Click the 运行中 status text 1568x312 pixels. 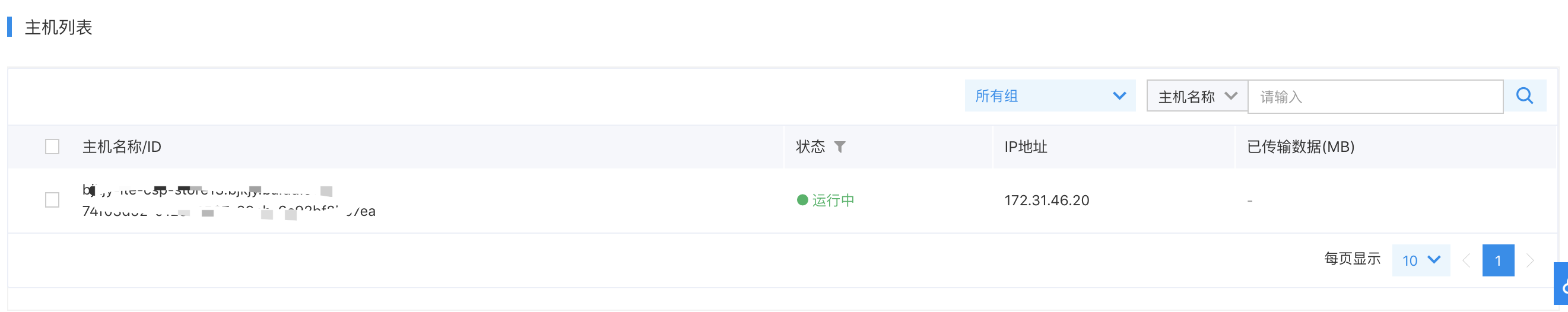pyautogui.click(x=833, y=200)
